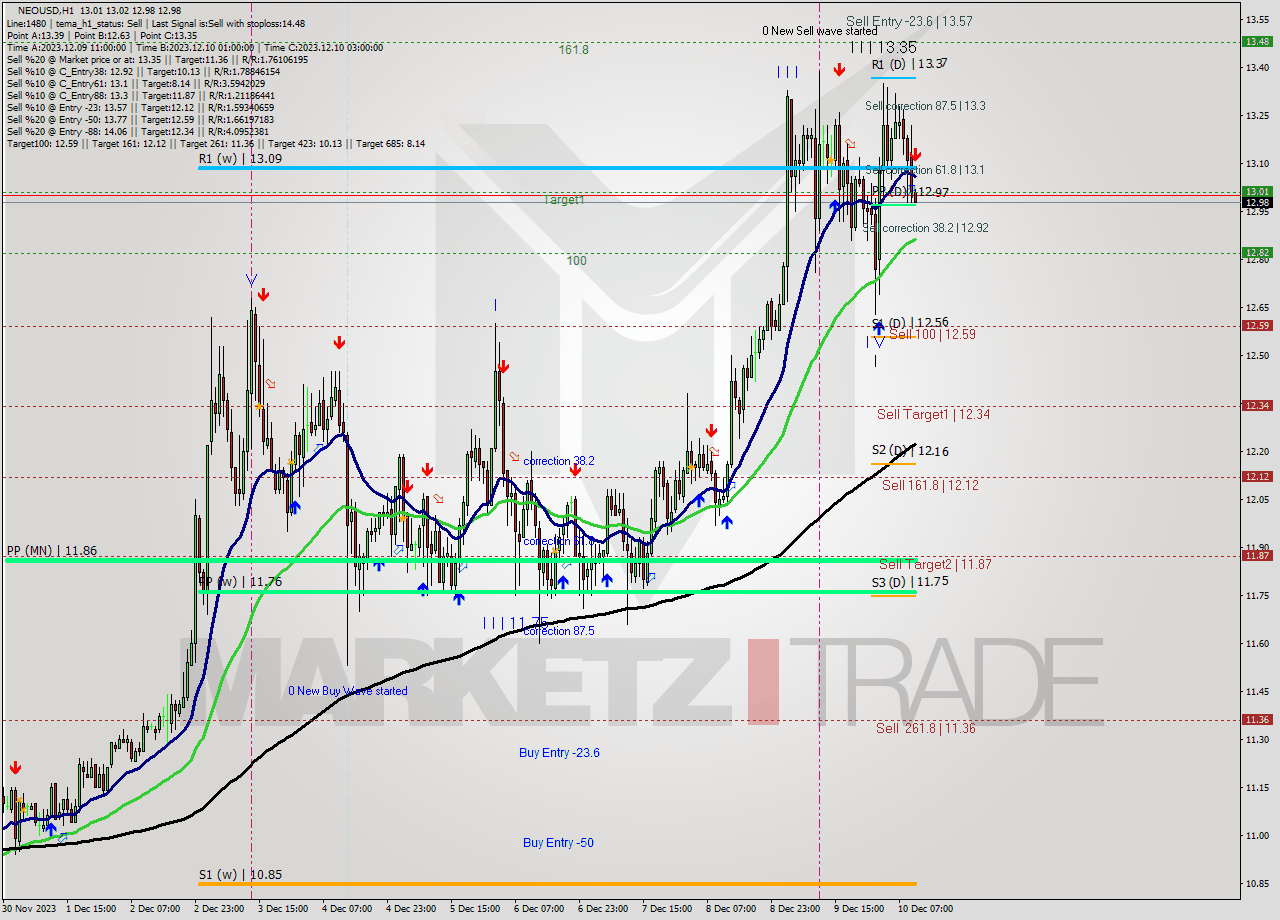Click the 'Sell 161.8 | 12.12' label
Image resolution: width=1280 pixels, height=920 pixels.
pyautogui.click(x=930, y=485)
